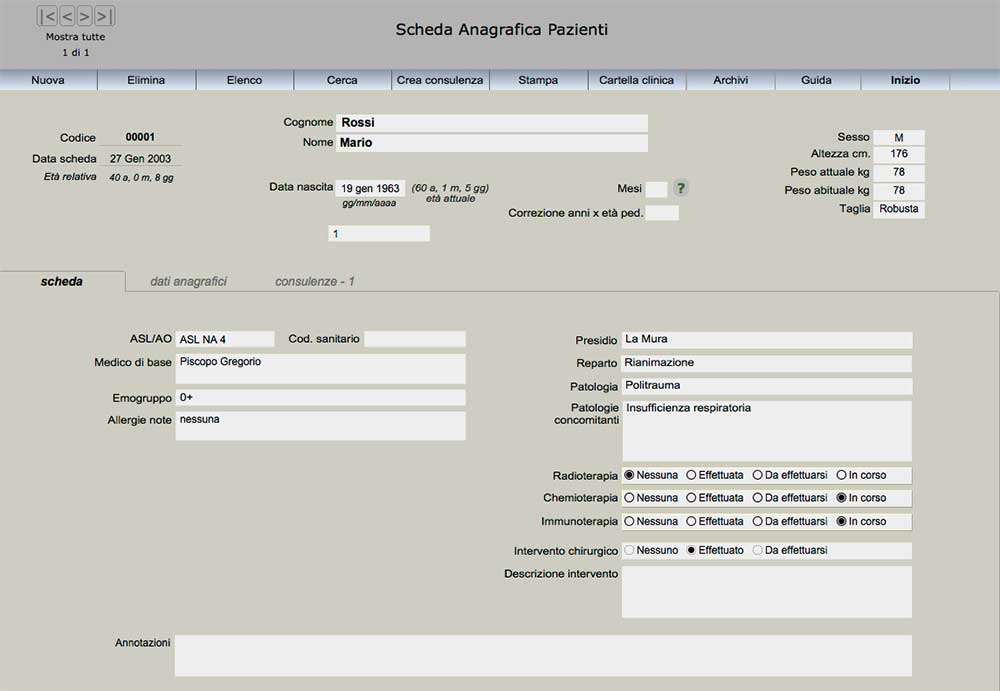
Task: Click Crea consulenza button
Action: pyautogui.click(x=440, y=80)
